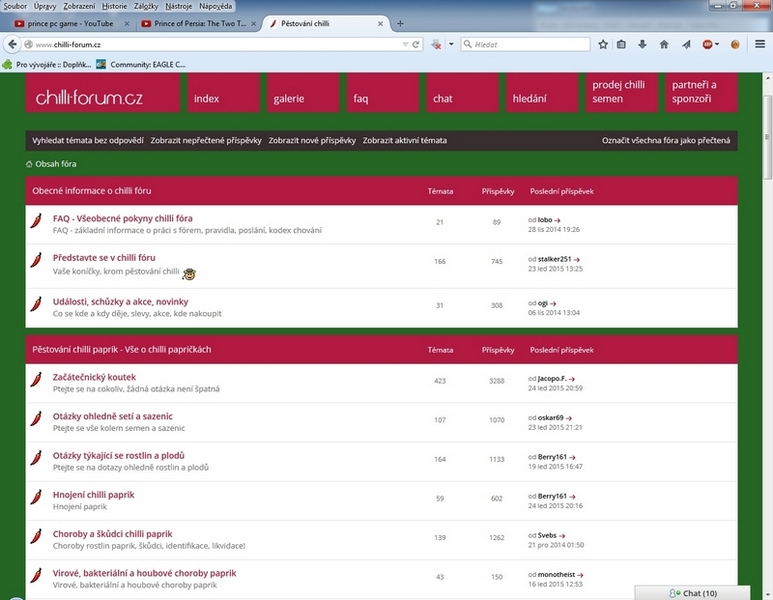Expand the dropdown arrow beside the download-blocked icon
773x600 pixels.
pyautogui.click(x=451, y=44)
